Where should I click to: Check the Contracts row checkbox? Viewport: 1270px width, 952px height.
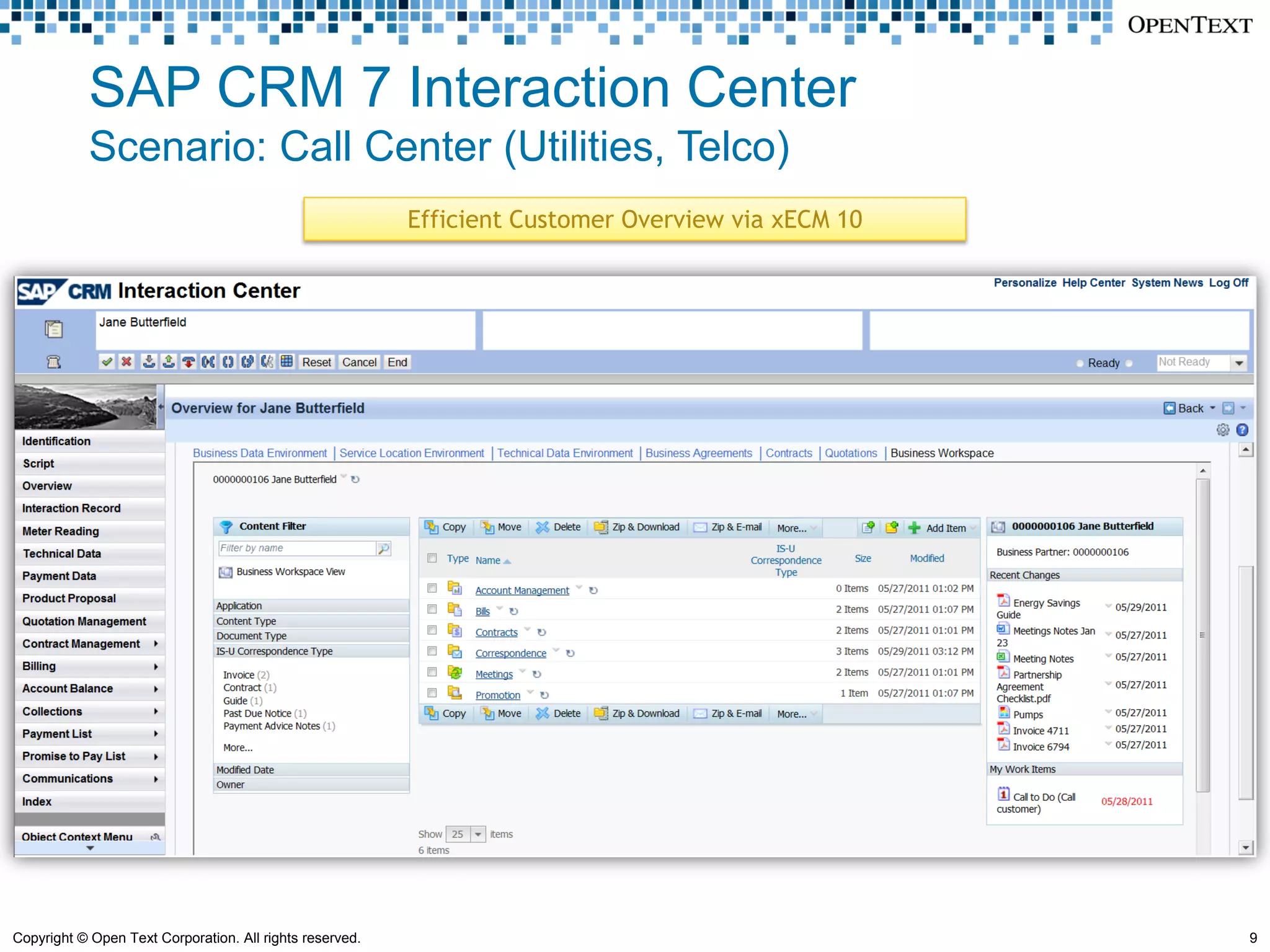432,630
